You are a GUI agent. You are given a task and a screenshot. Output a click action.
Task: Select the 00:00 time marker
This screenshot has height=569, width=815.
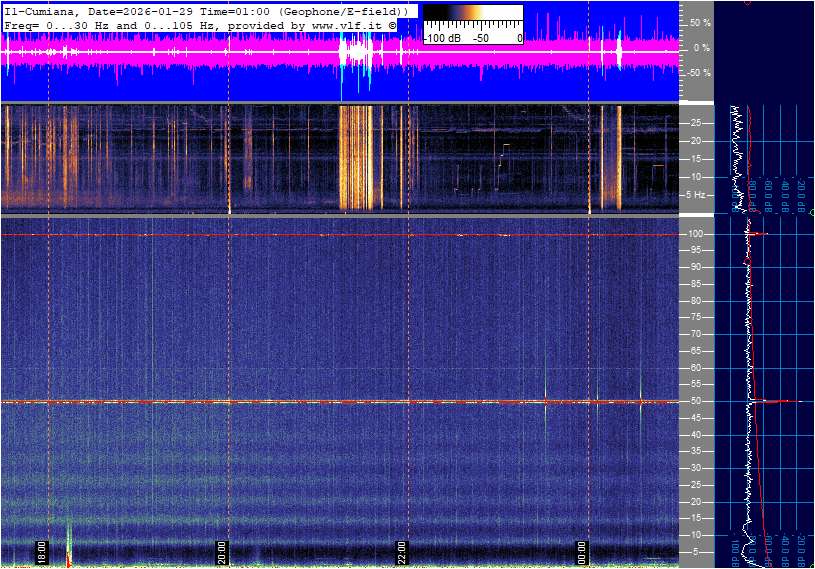582,551
